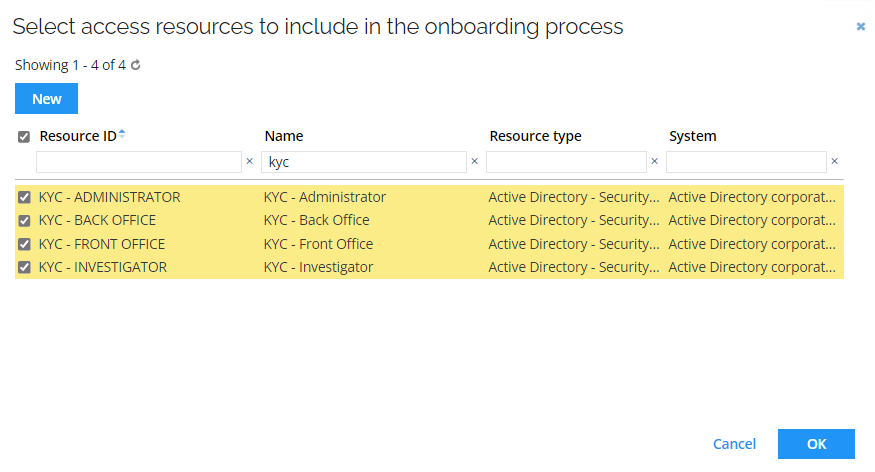The height and width of the screenshot is (472, 875).
Task: Uncheck KYC - INVESTIGATOR checkbox
Action: point(24,267)
